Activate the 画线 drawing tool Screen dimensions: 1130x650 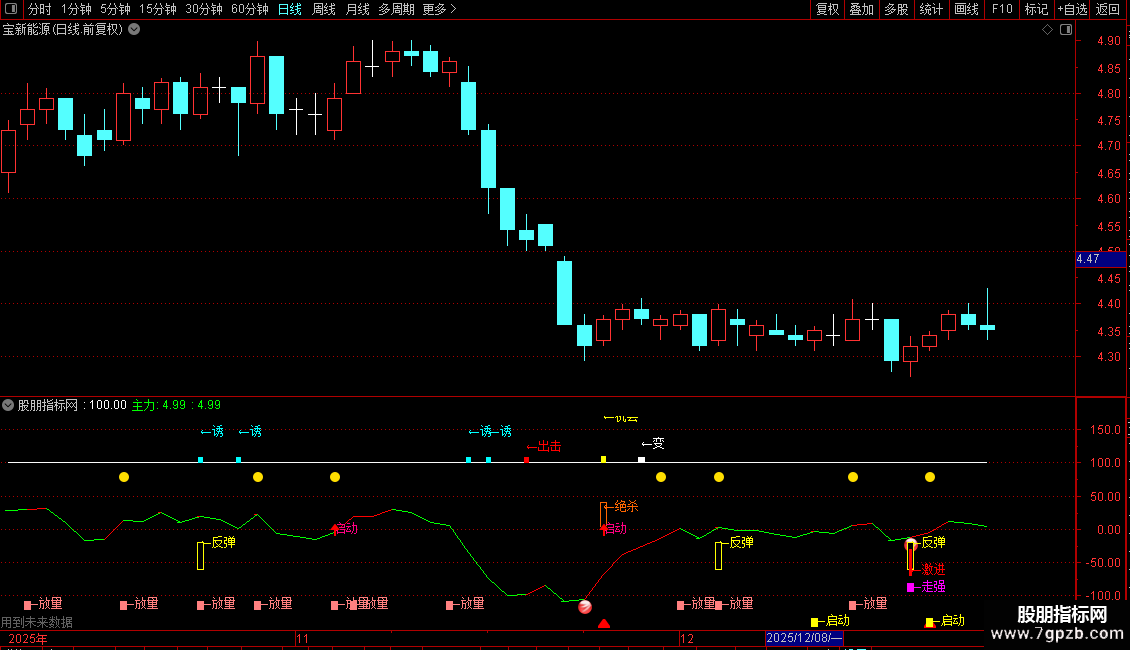(x=966, y=9)
